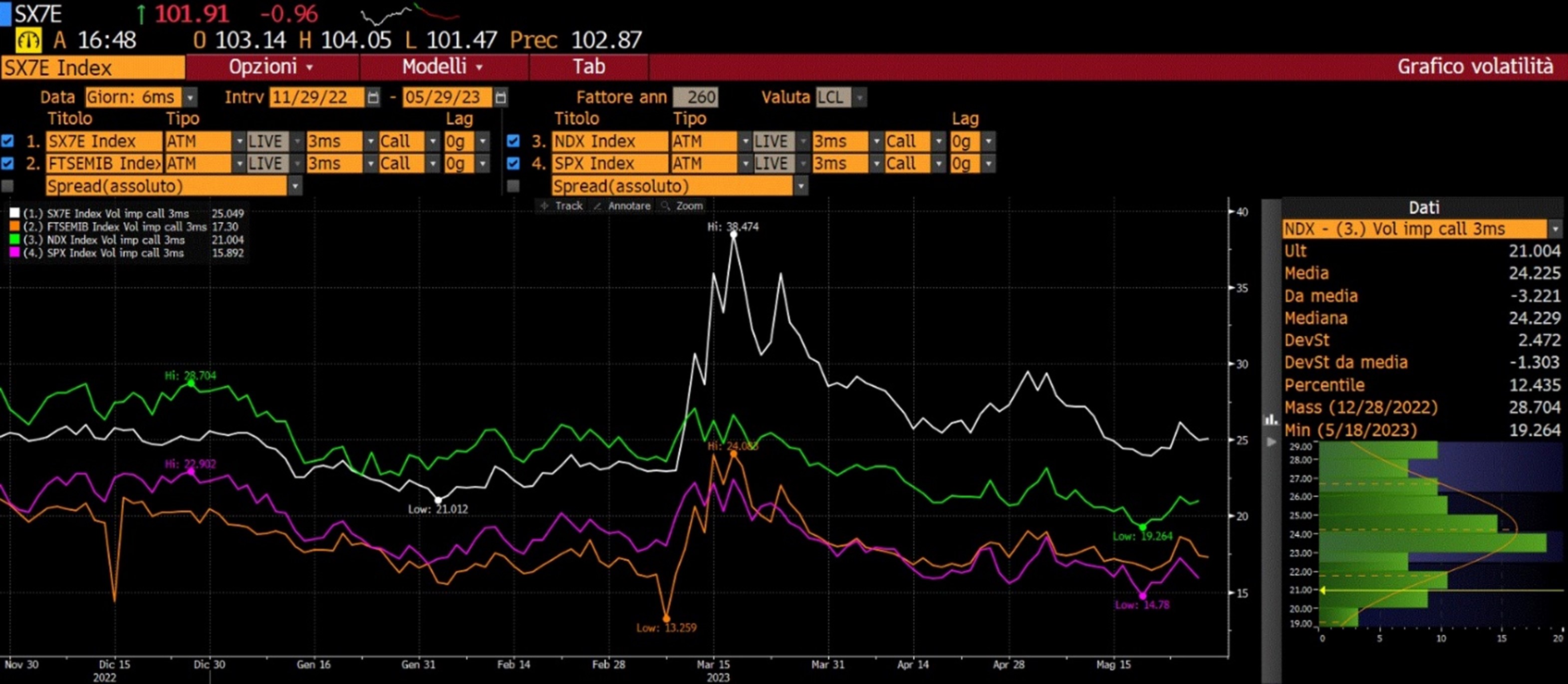
Task: Click the histogram icon on panel divider
Action: (1271, 419)
